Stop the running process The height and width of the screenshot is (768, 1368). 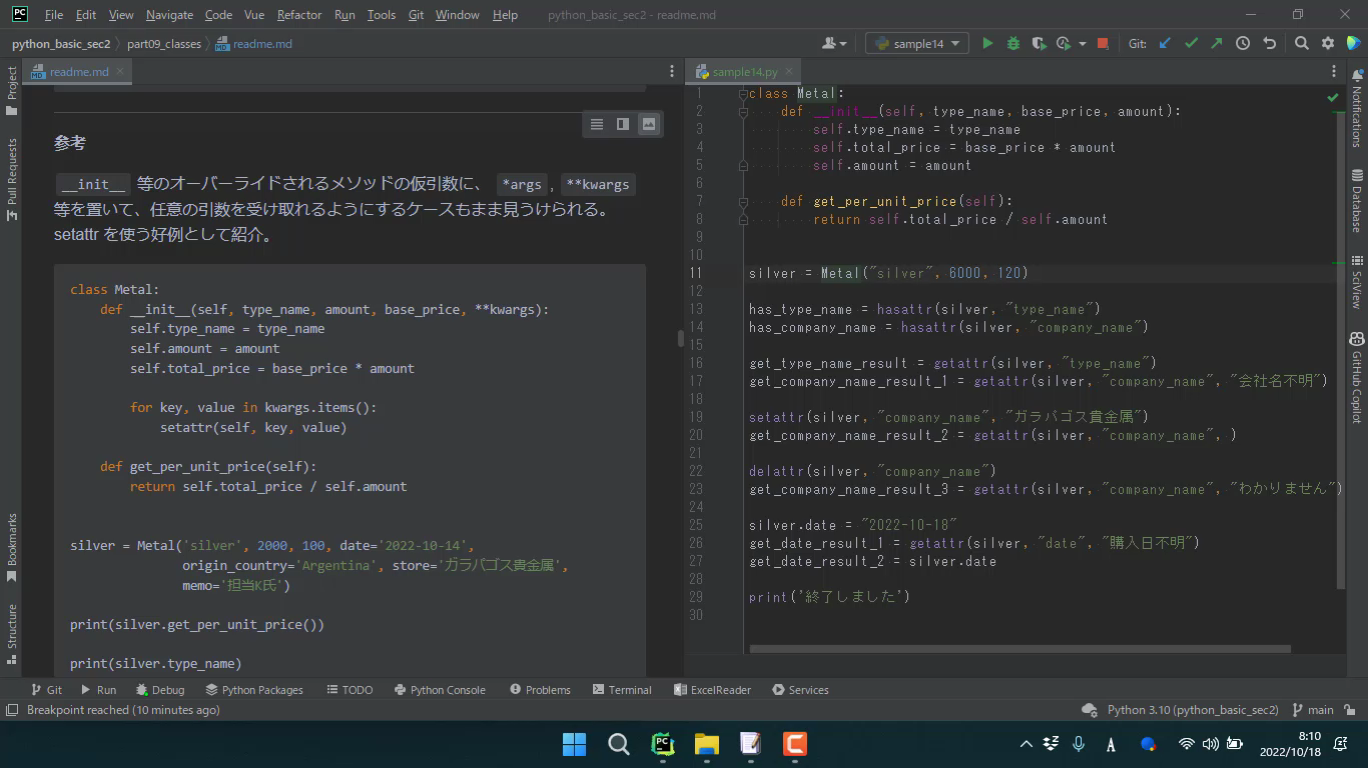pyautogui.click(x=1102, y=43)
